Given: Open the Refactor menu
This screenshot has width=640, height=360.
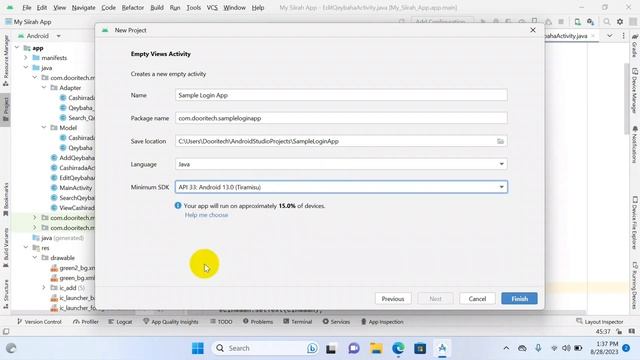Looking at the screenshot, I should [133, 8].
